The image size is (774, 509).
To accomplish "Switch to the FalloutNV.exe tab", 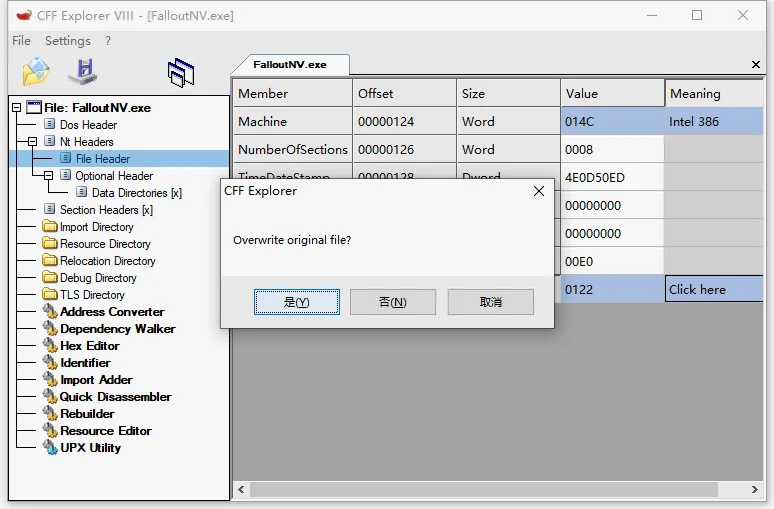I will pos(290,65).
